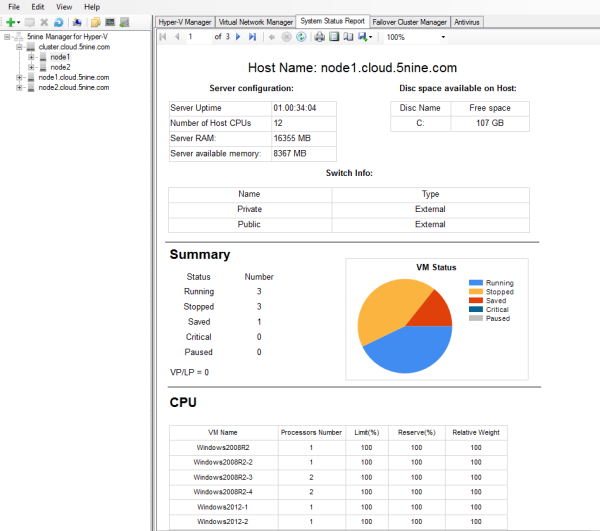Screen dimensions: 600x531
Task: Click the gray X remove icon in left toolbar
Action: pos(44,22)
